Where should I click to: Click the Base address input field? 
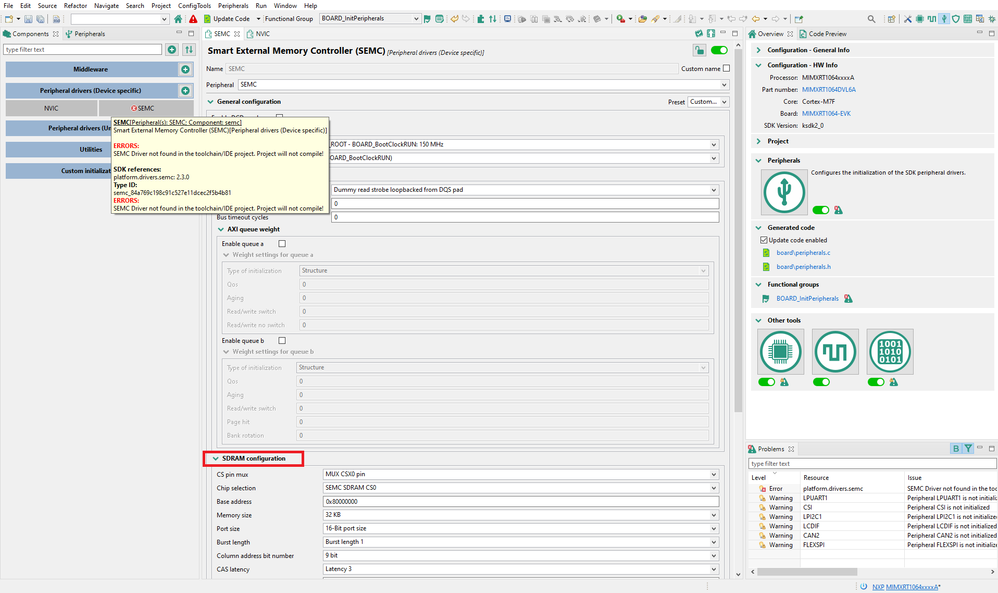pyautogui.click(x=521, y=502)
